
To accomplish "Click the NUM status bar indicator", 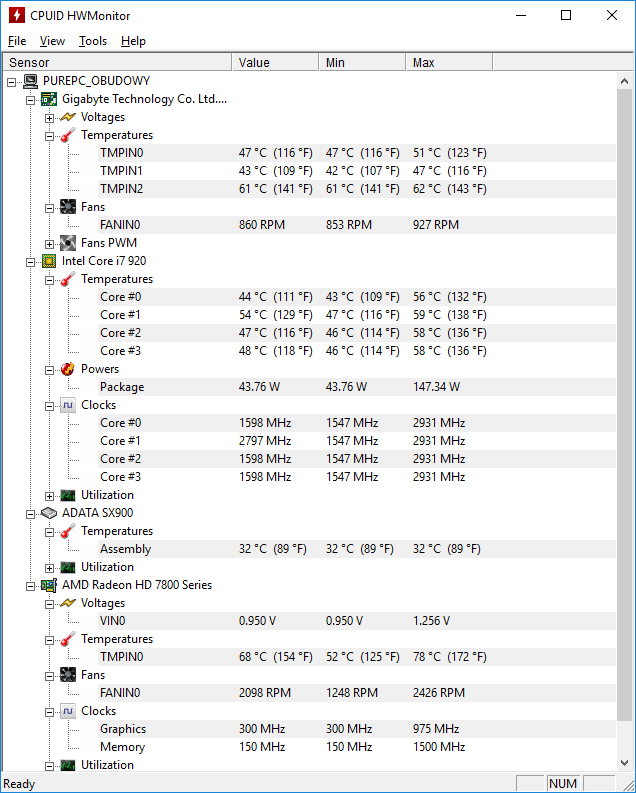I will pos(563,783).
